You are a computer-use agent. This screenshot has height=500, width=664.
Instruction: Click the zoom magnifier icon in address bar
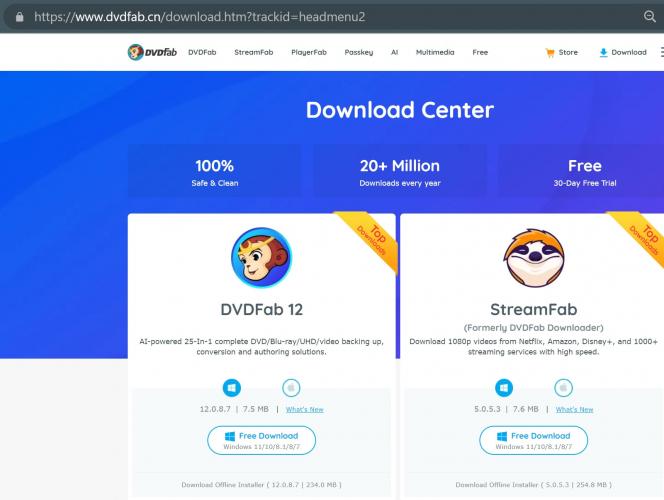650,17
